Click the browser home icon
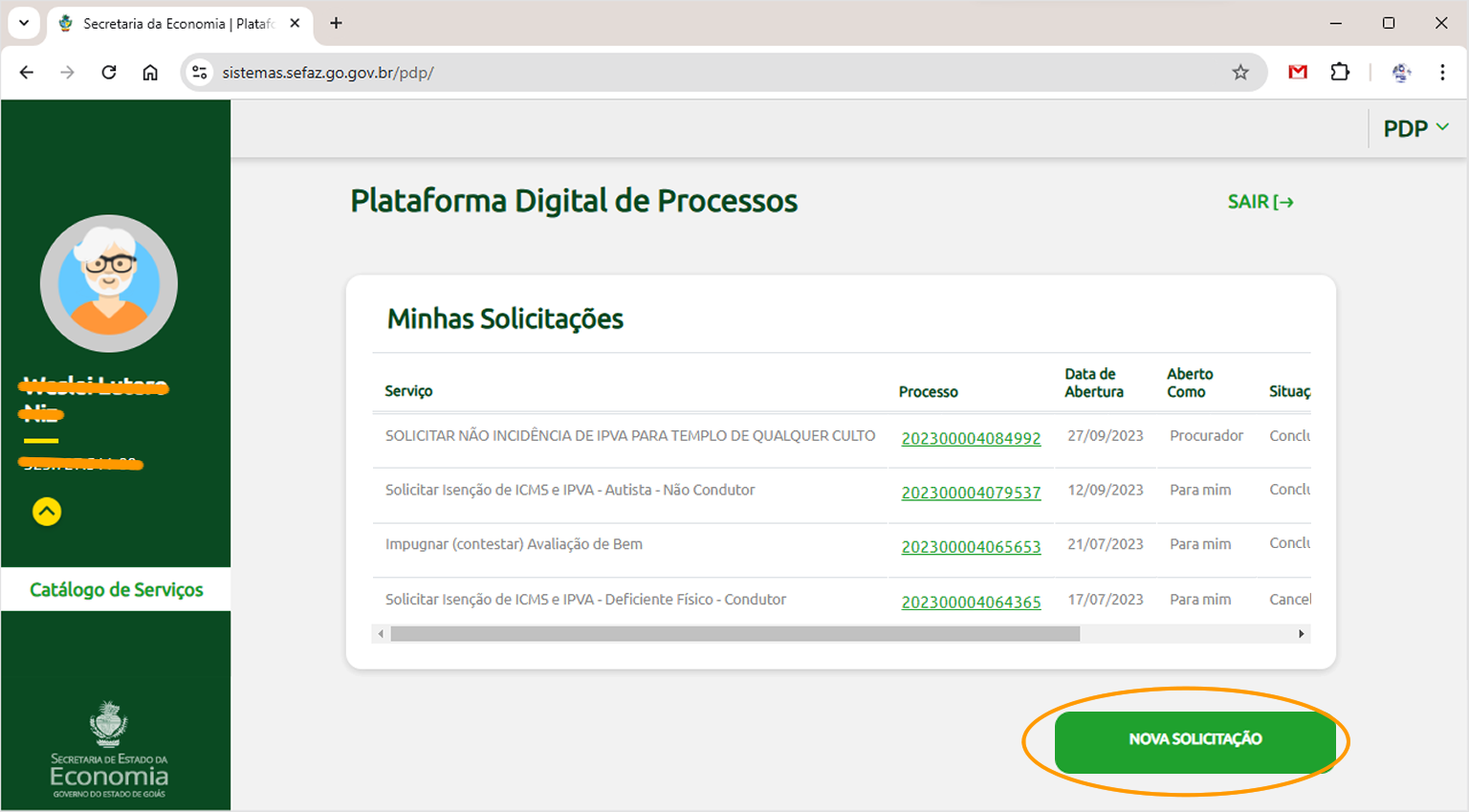The image size is (1469, 812). tap(149, 72)
